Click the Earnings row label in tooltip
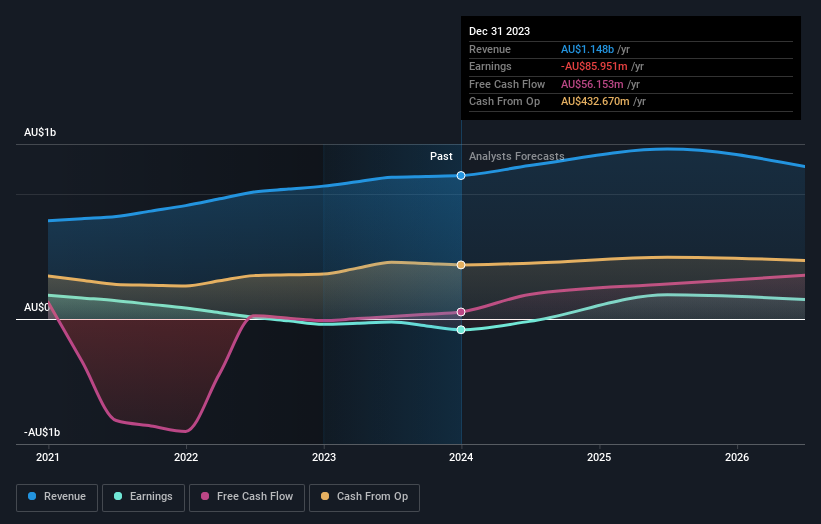 click(x=490, y=66)
